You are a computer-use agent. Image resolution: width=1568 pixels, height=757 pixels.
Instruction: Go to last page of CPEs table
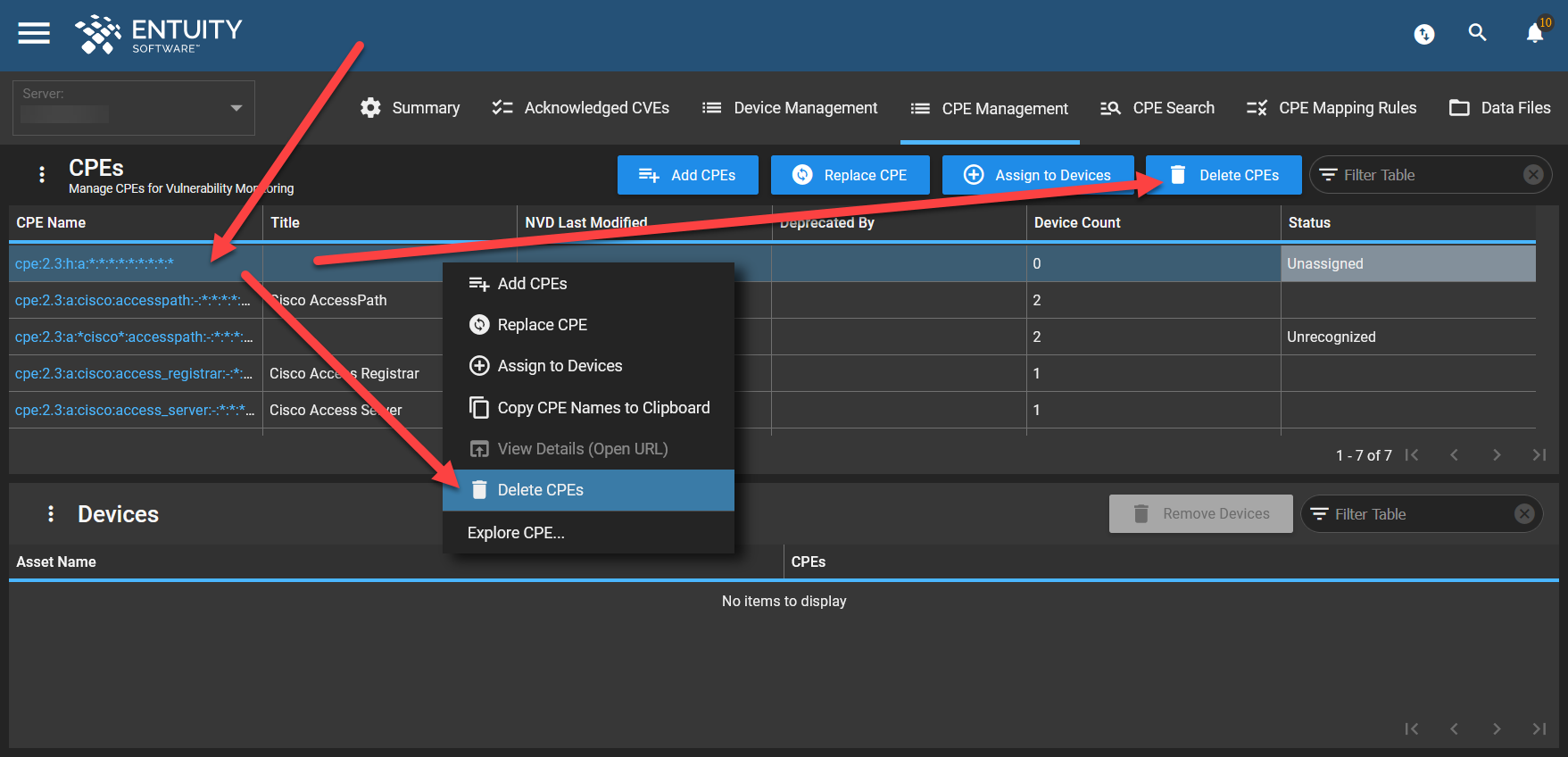point(1539,455)
